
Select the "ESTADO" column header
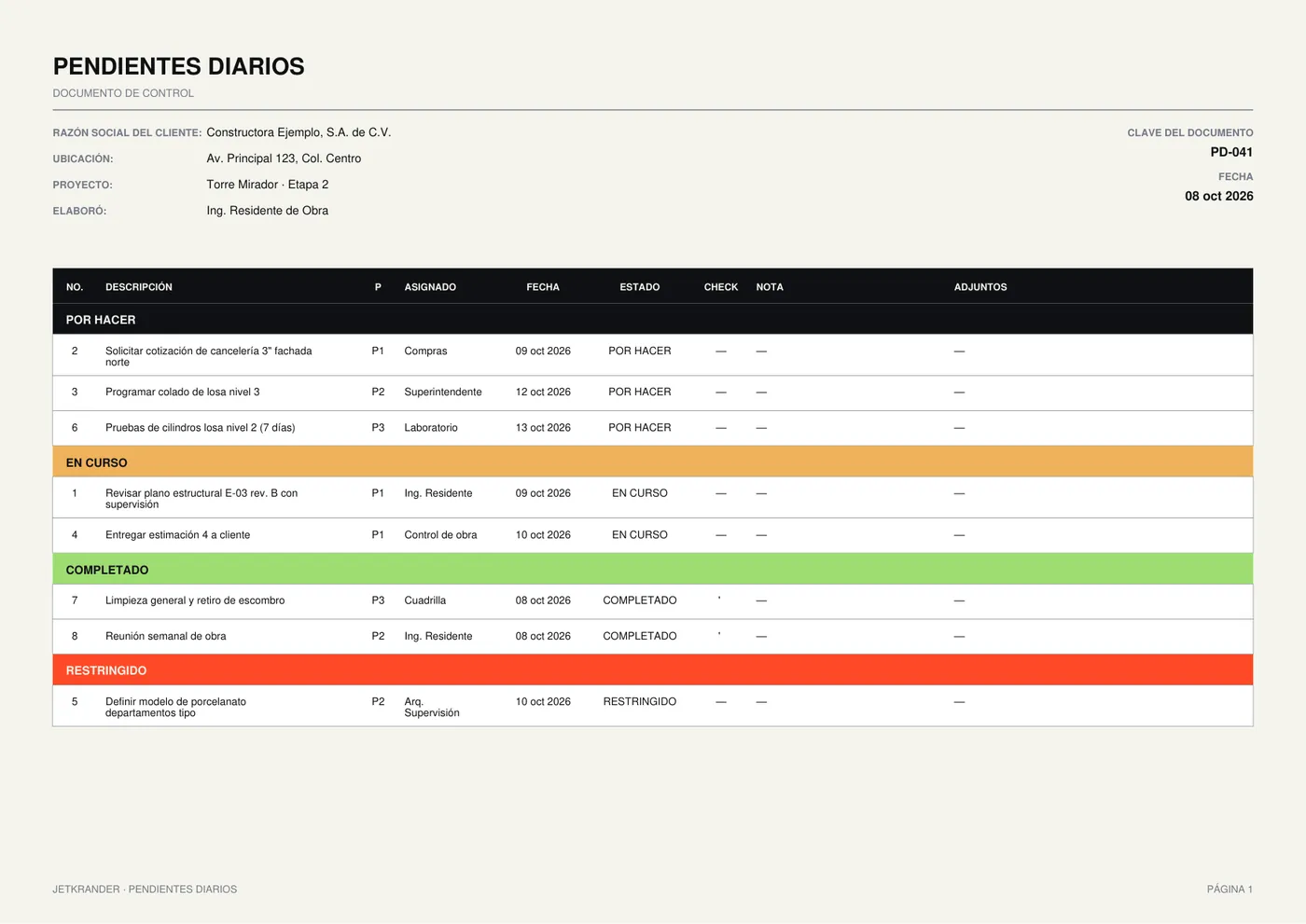pyautogui.click(x=640, y=287)
